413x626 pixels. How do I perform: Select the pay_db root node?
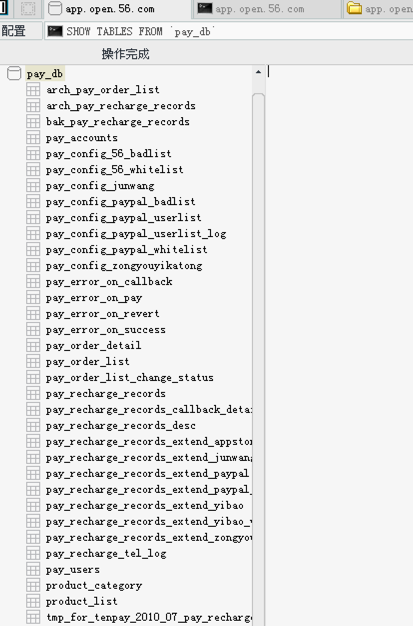[x=44, y=74]
